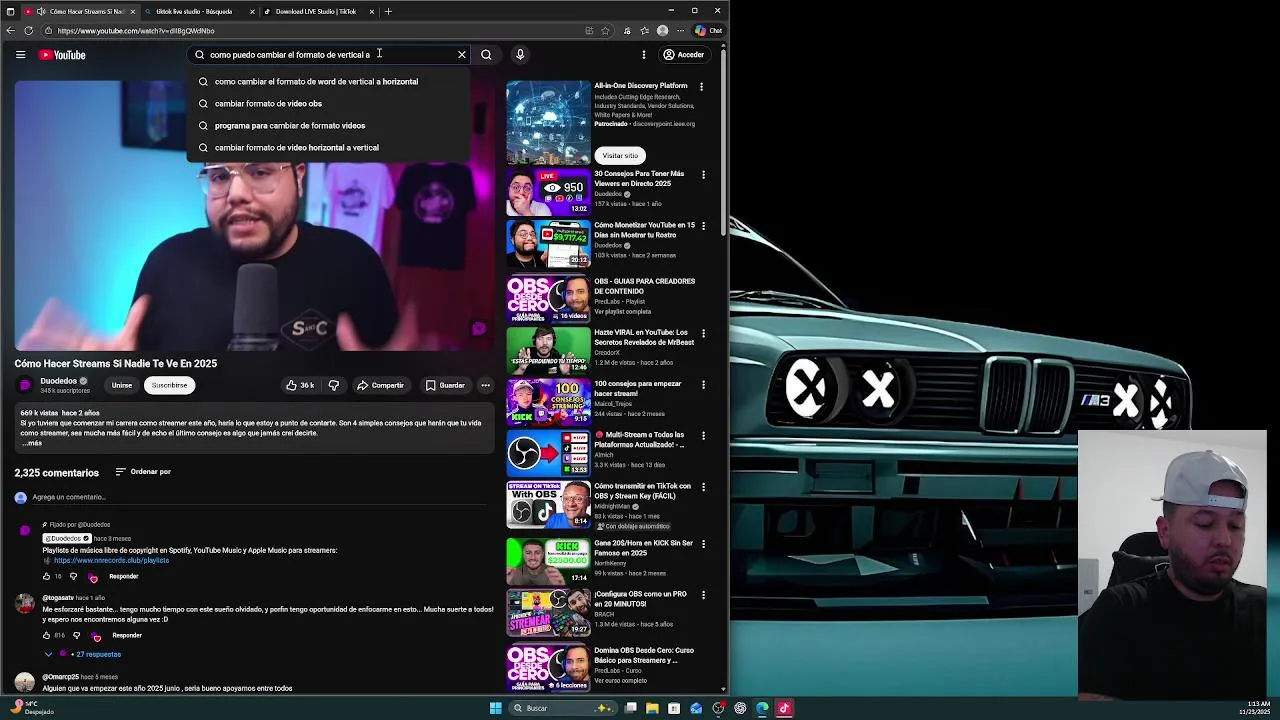Open thumbnail of '100 consejos para empezar hacer stream'
Screen dimensions: 1280x720
click(x=548, y=401)
